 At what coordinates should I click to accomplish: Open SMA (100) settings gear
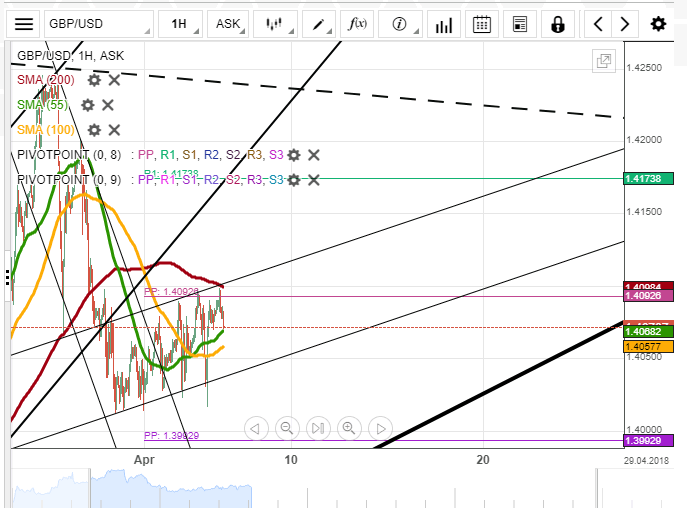[94, 130]
